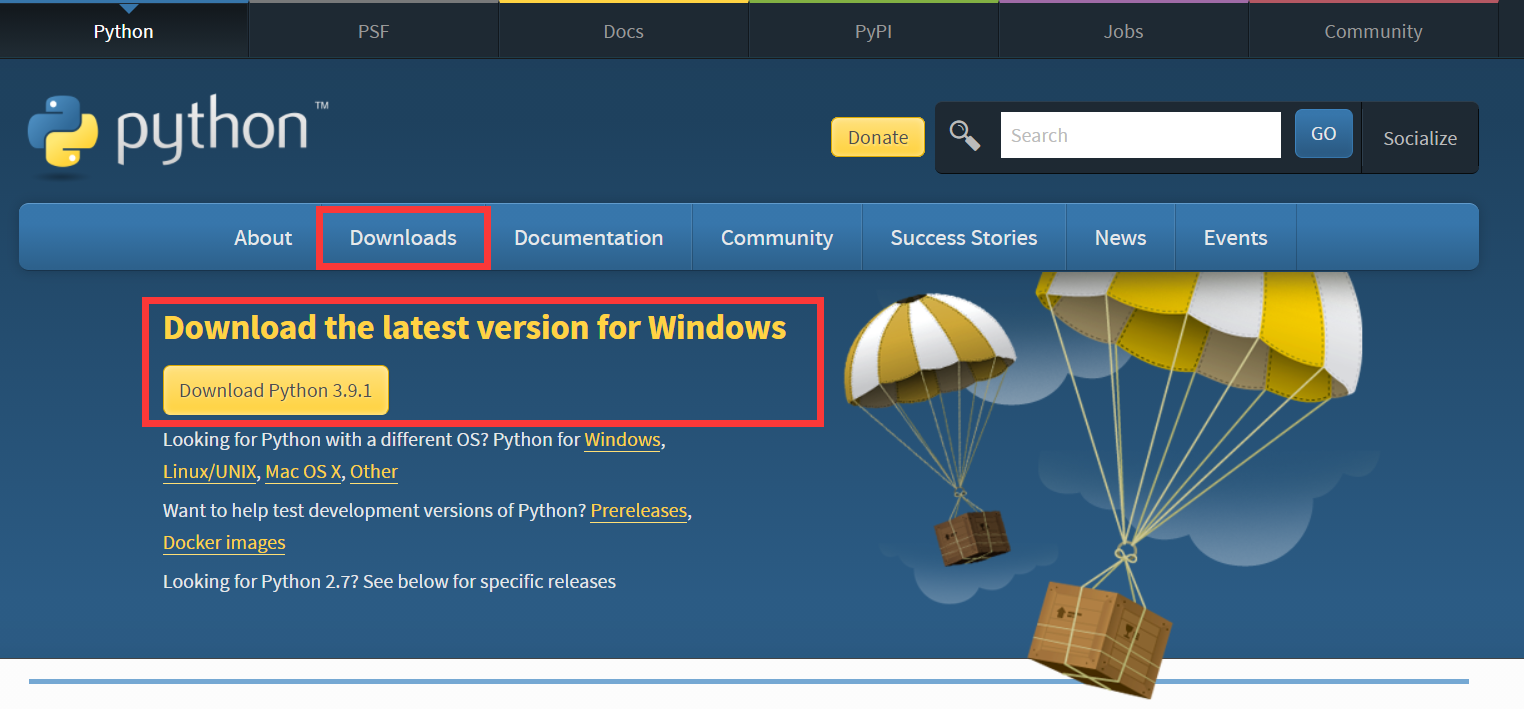Open the Prereleases link
1524x709 pixels.
(x=639, y=510)
